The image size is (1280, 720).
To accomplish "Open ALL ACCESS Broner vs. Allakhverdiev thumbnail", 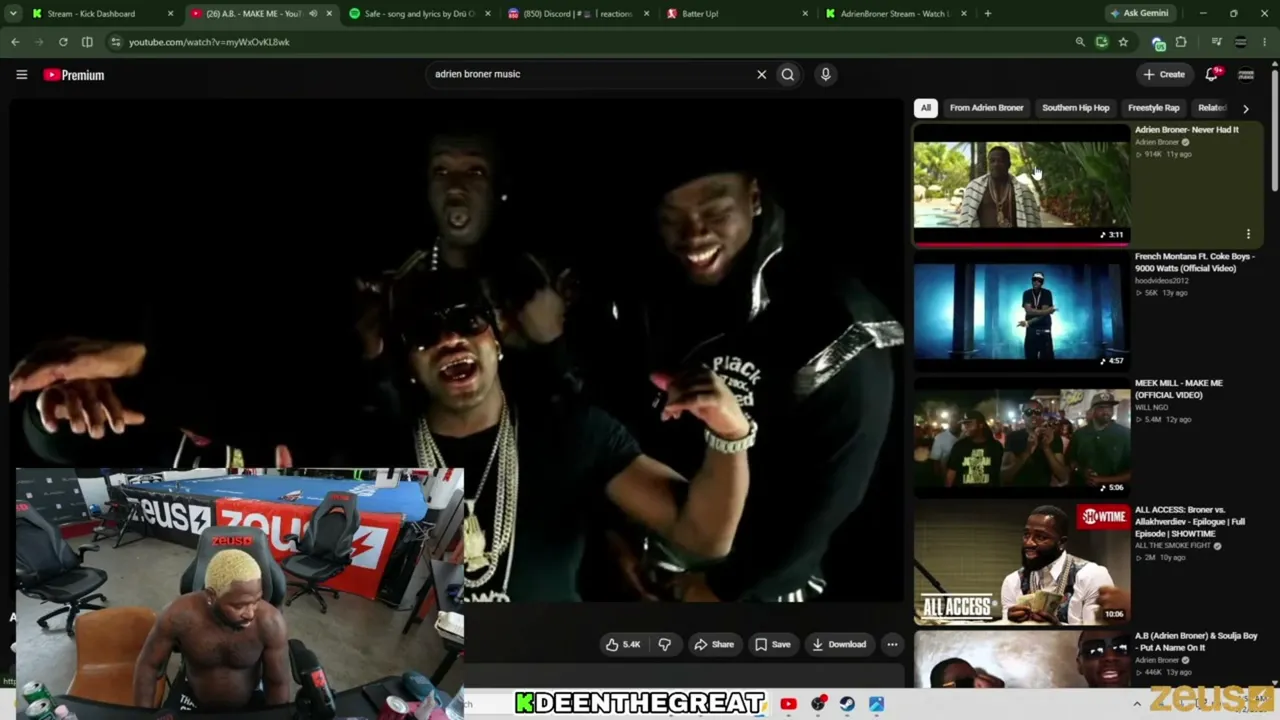I will coord(1021,563).
